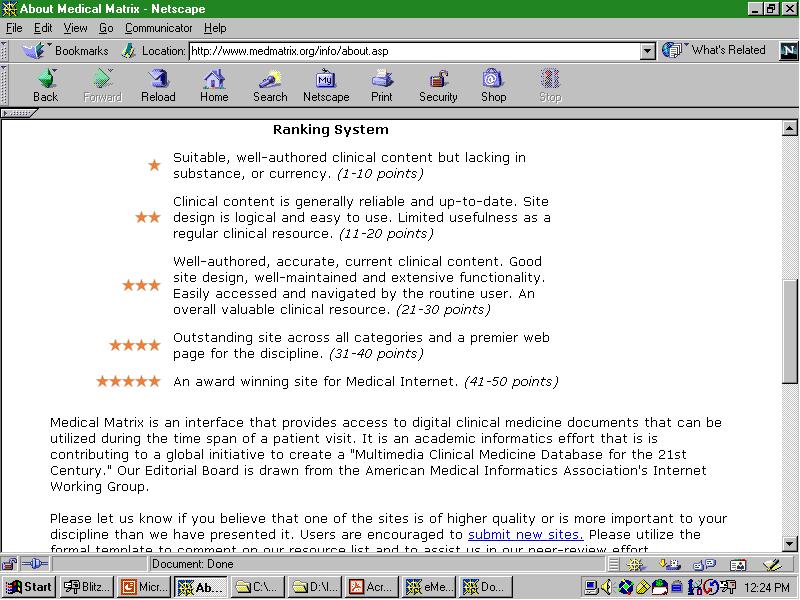Follow the 'submit new sites.' link
800x600 pixels.
(526, 534)
